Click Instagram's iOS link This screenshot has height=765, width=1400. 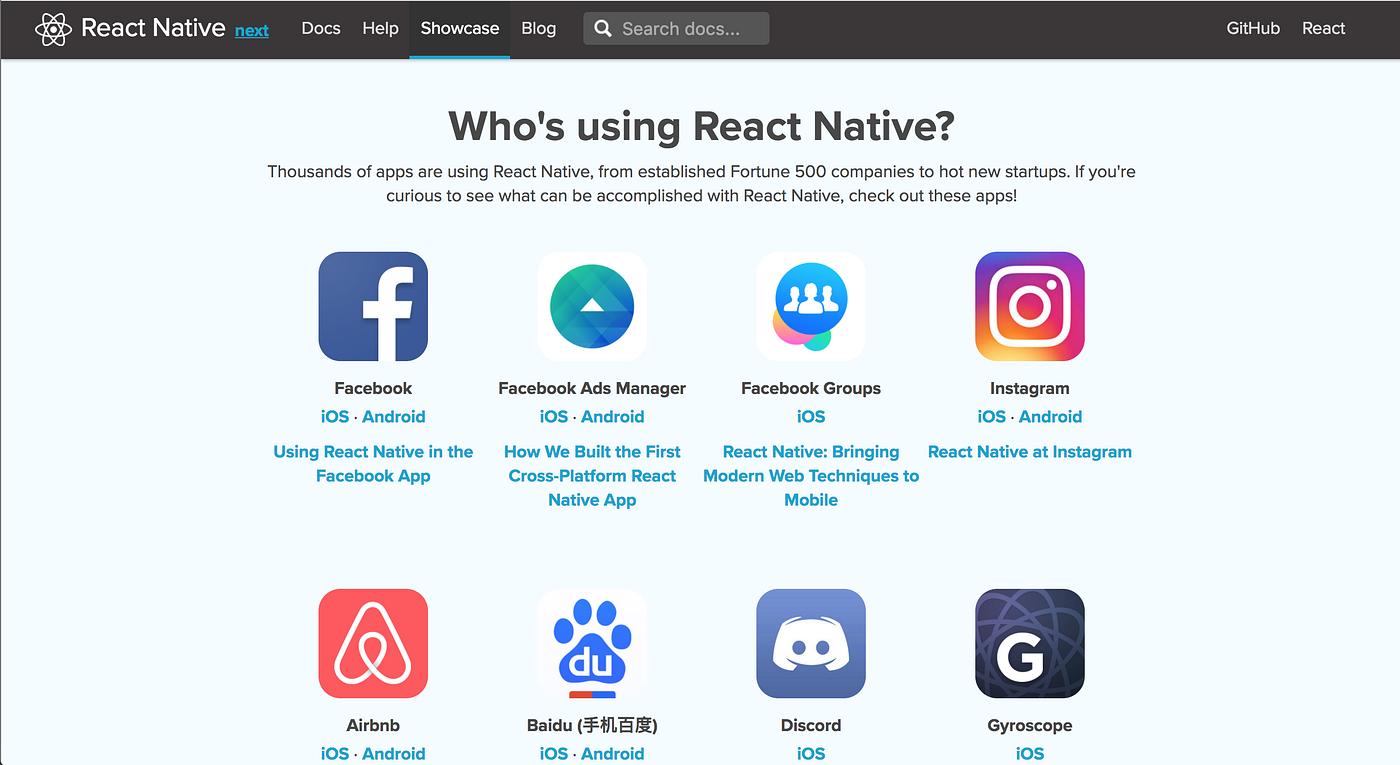[x=989, y=416]
